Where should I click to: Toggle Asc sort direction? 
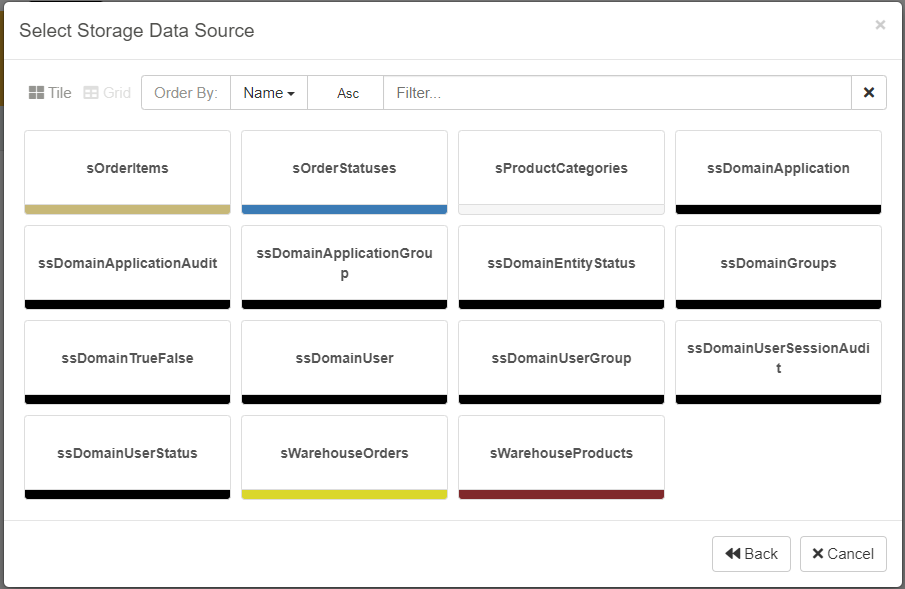347,93
